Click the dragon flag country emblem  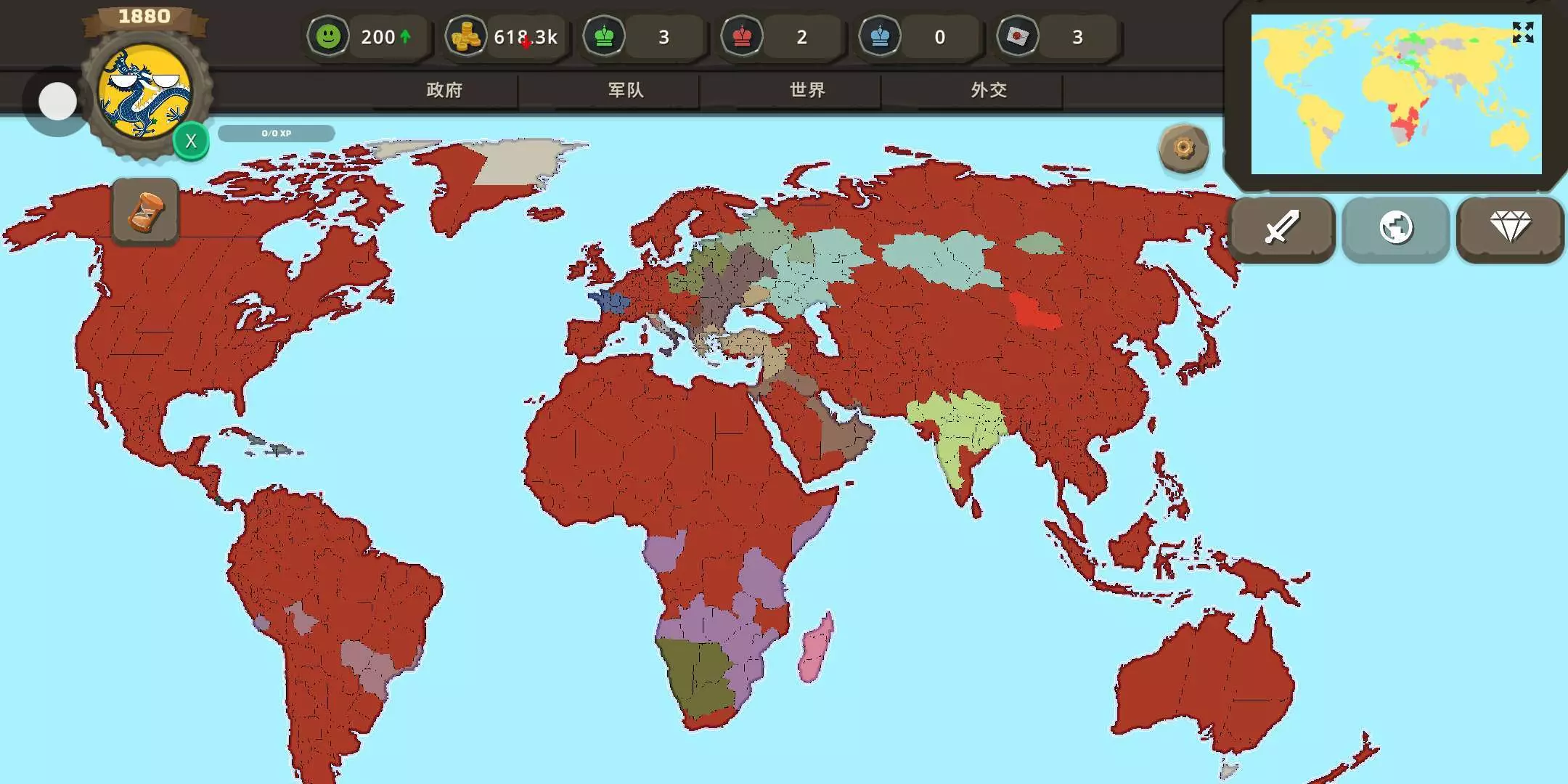pyautogui.click(x=144, y=91)
